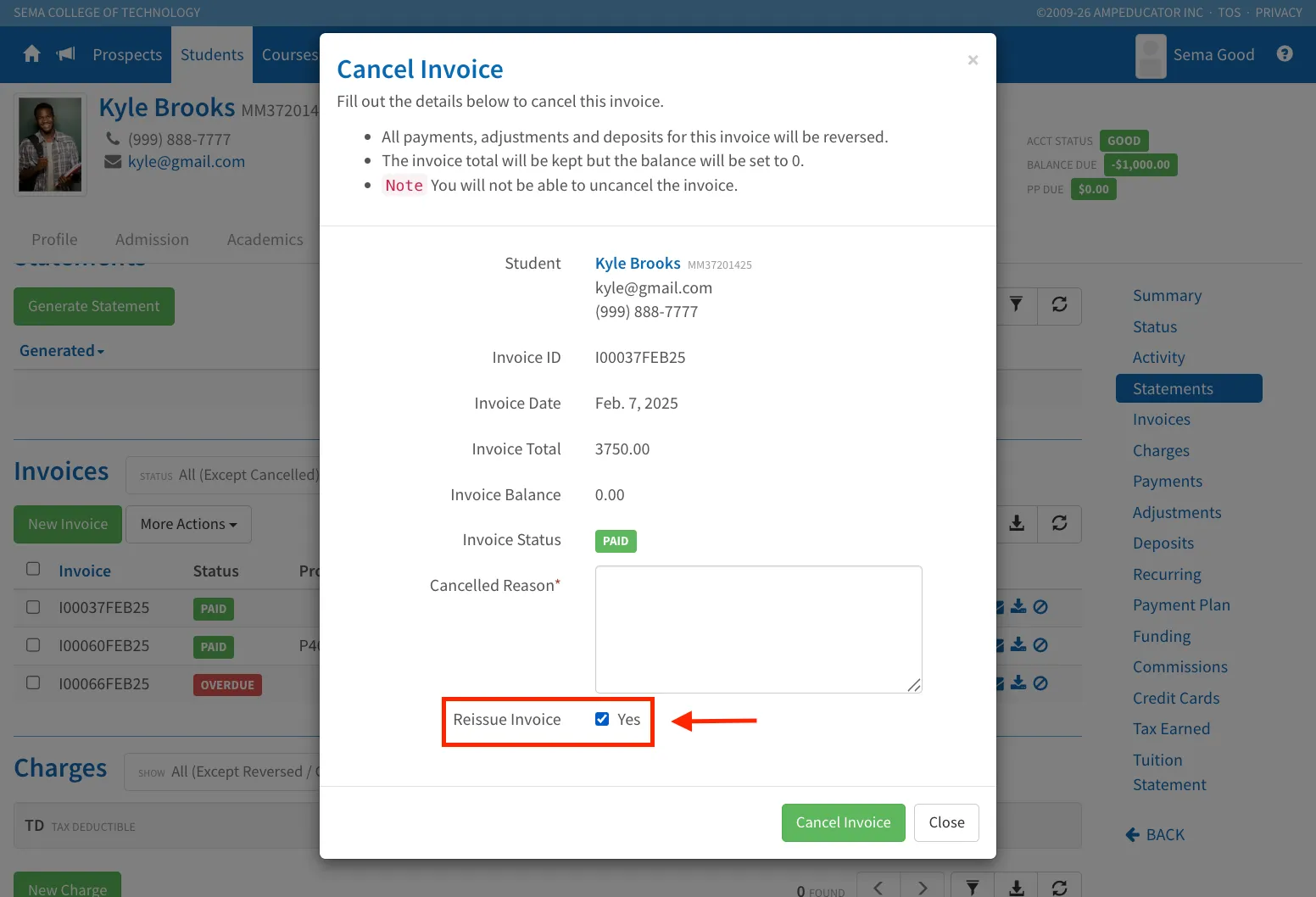Check the box for invoice I00066FEB25
Screen dimensions: 1316x897
click(33, 682)
